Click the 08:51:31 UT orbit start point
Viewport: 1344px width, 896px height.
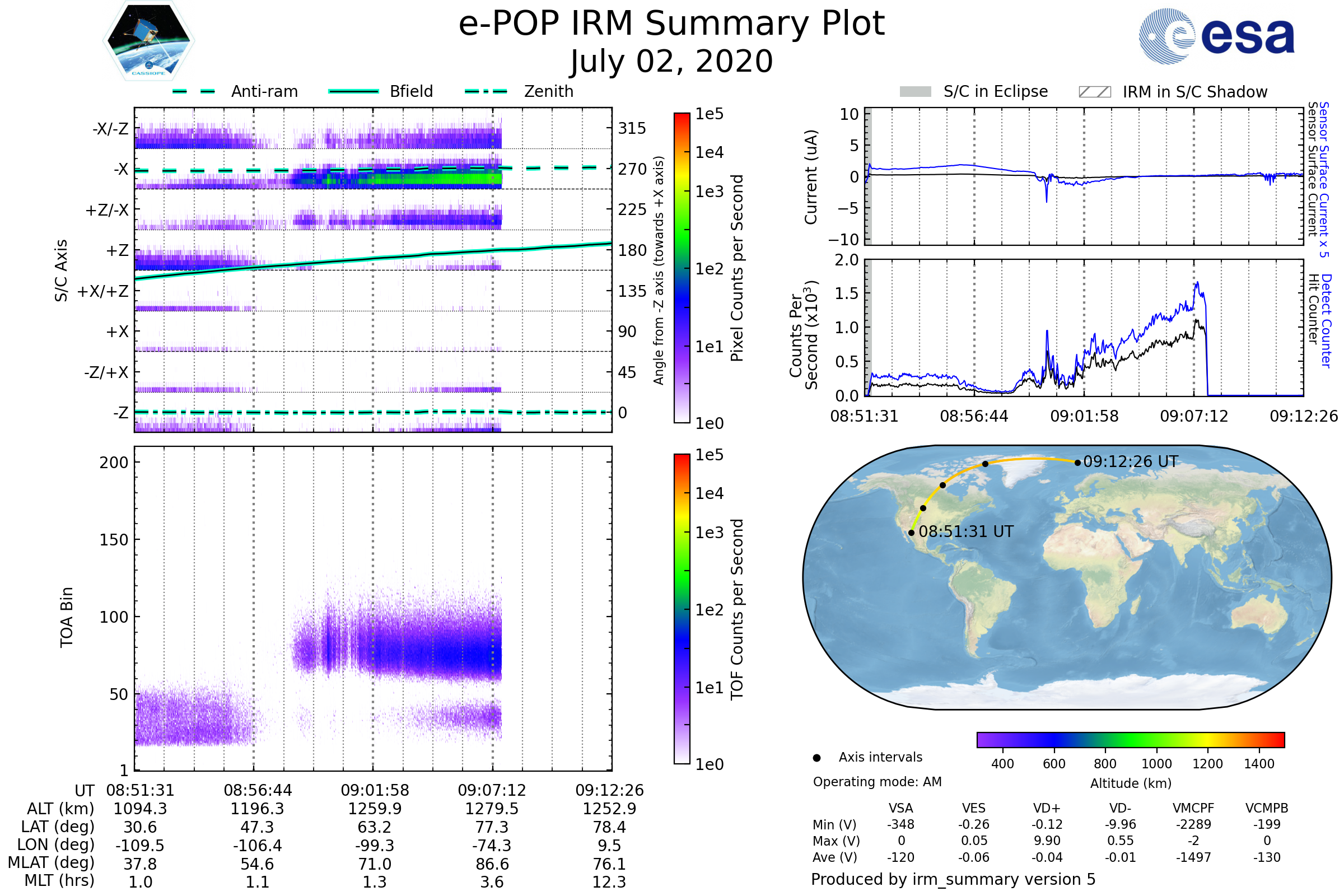912,533
